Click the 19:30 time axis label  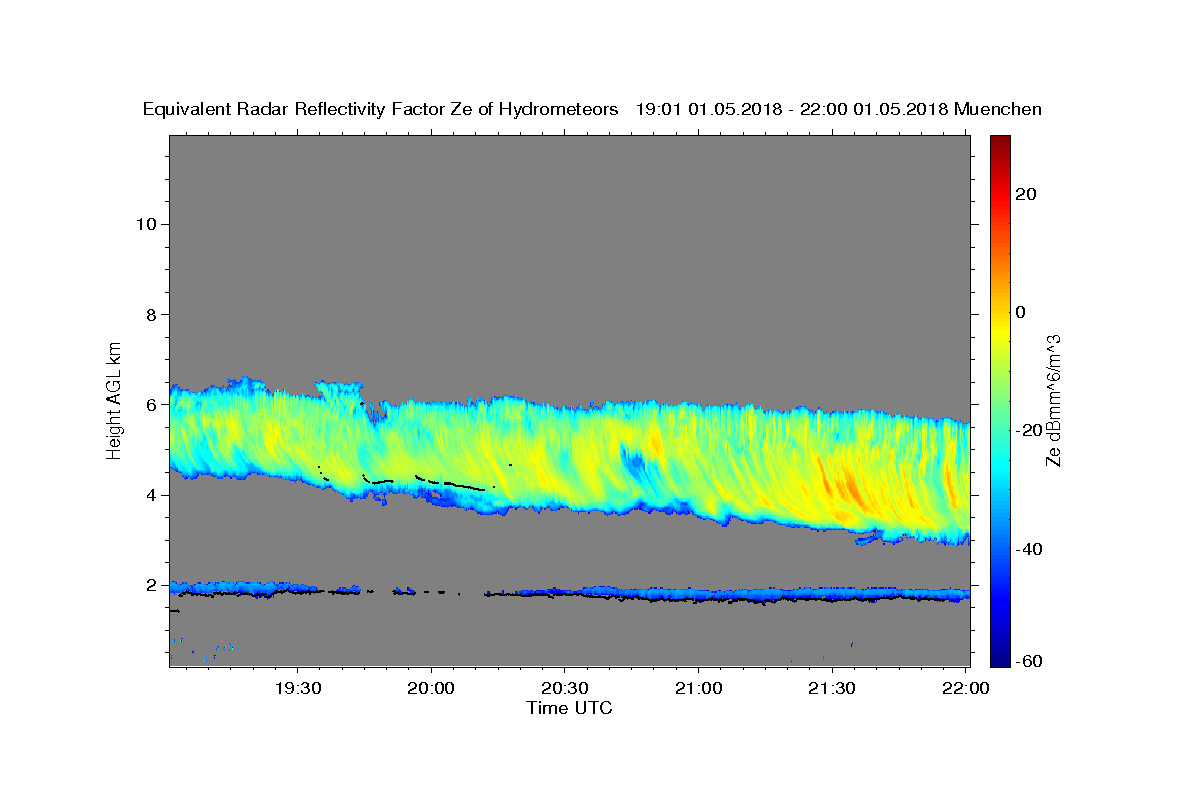point(298,689)
